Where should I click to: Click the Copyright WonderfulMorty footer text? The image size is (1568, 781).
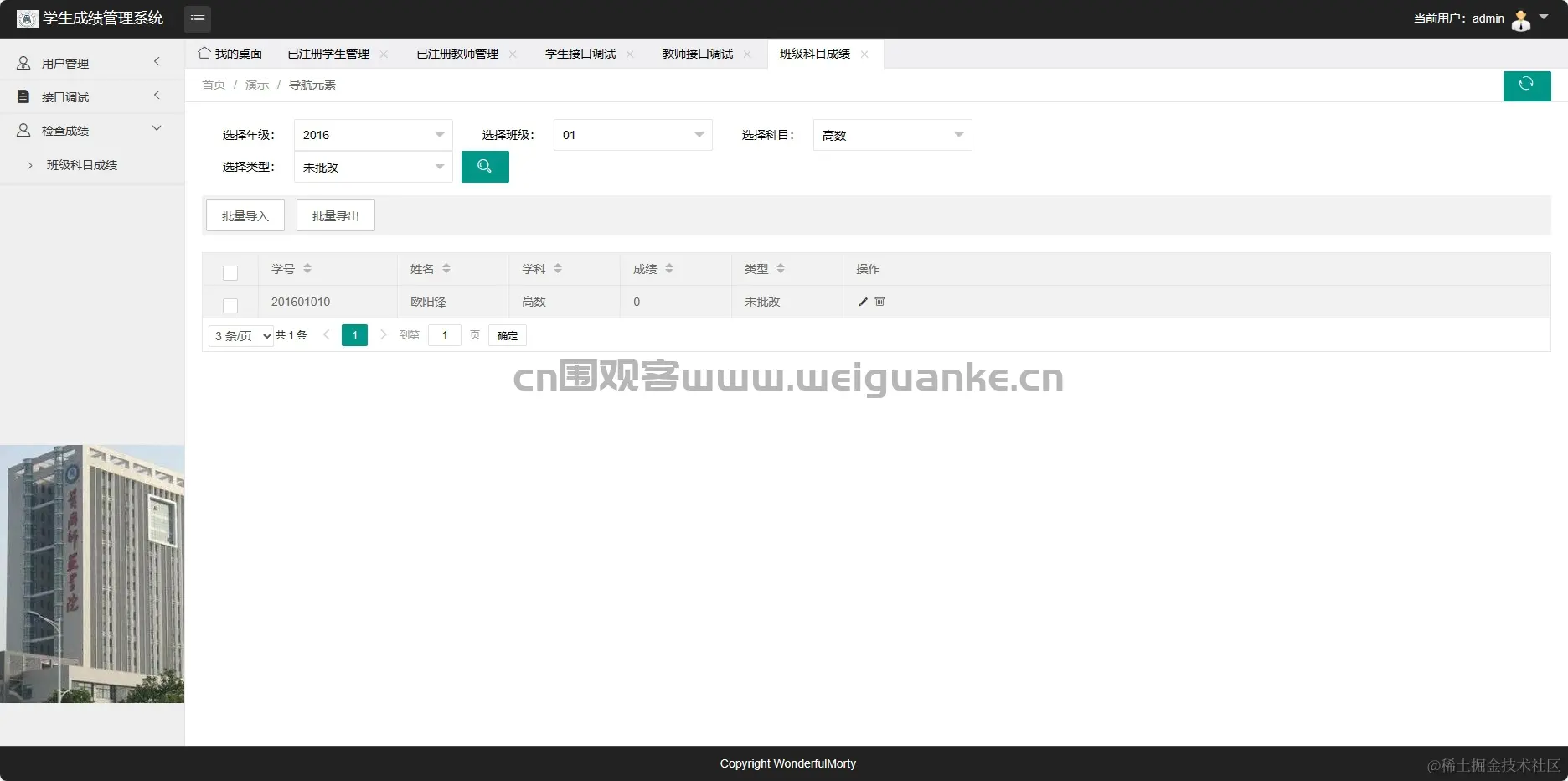788,763
